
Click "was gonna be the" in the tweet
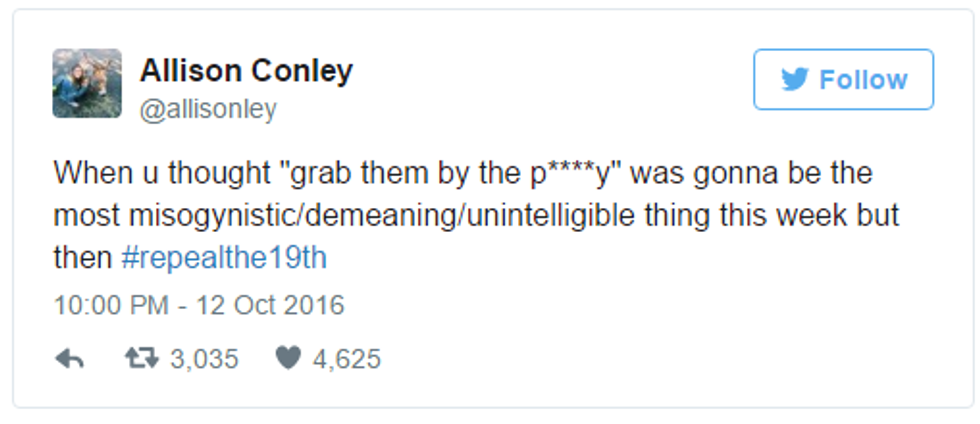pyautogui.click(x=751, y=173)
